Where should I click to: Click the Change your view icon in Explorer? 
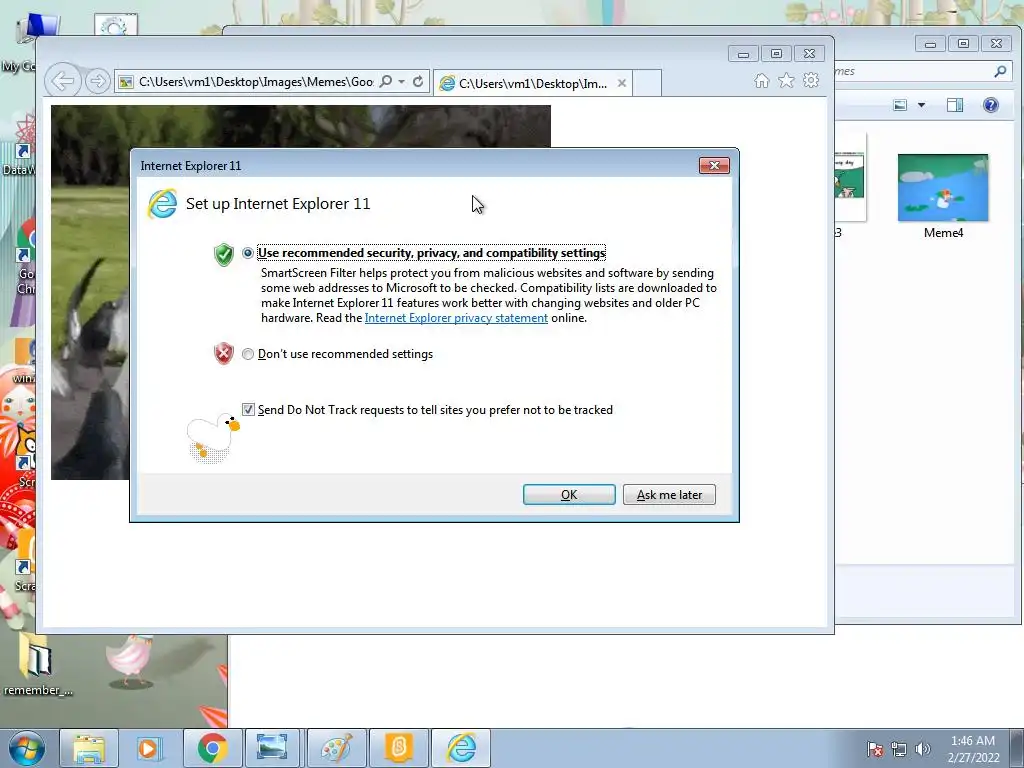[901, 105]
